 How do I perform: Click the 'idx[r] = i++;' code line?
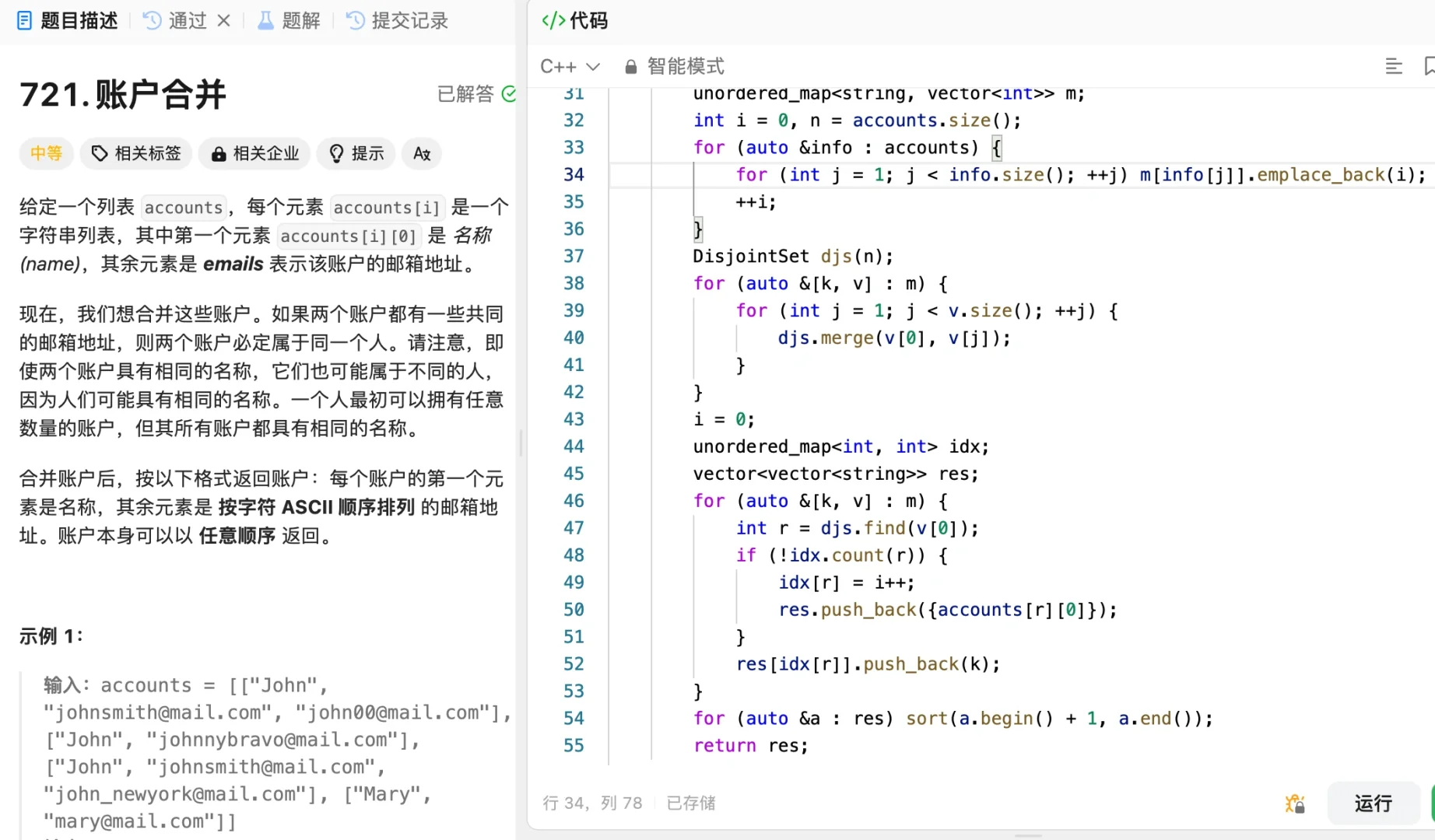846,583
